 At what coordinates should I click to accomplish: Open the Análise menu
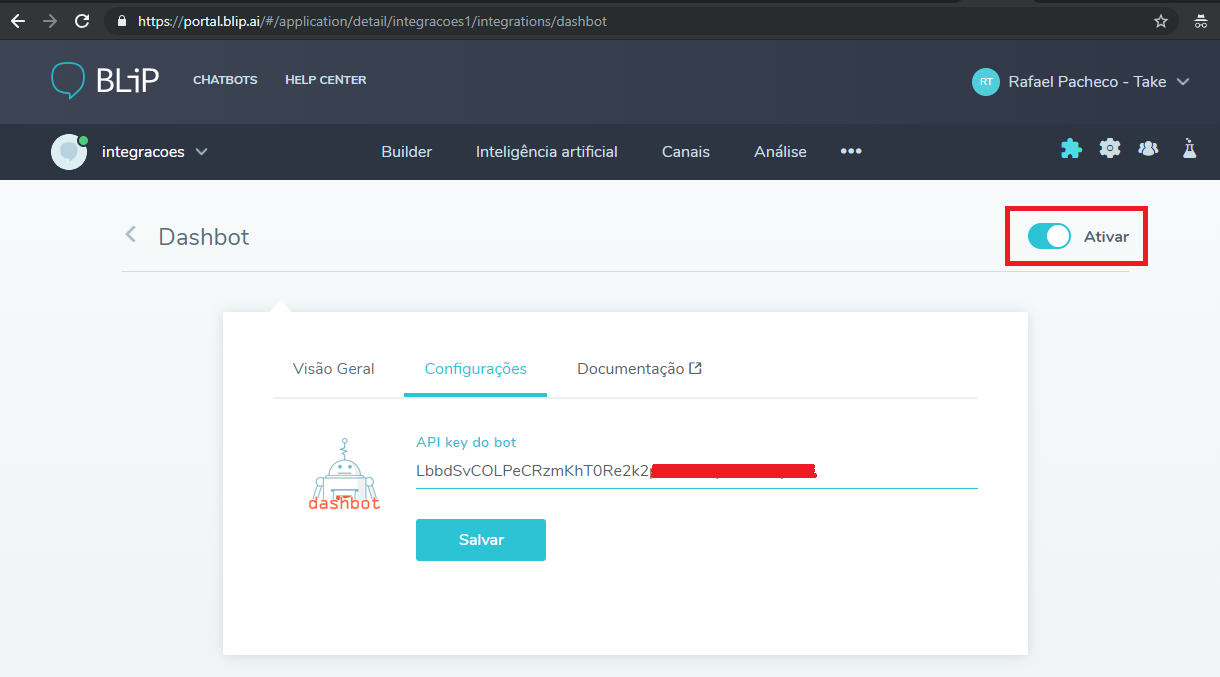[780, 152]
